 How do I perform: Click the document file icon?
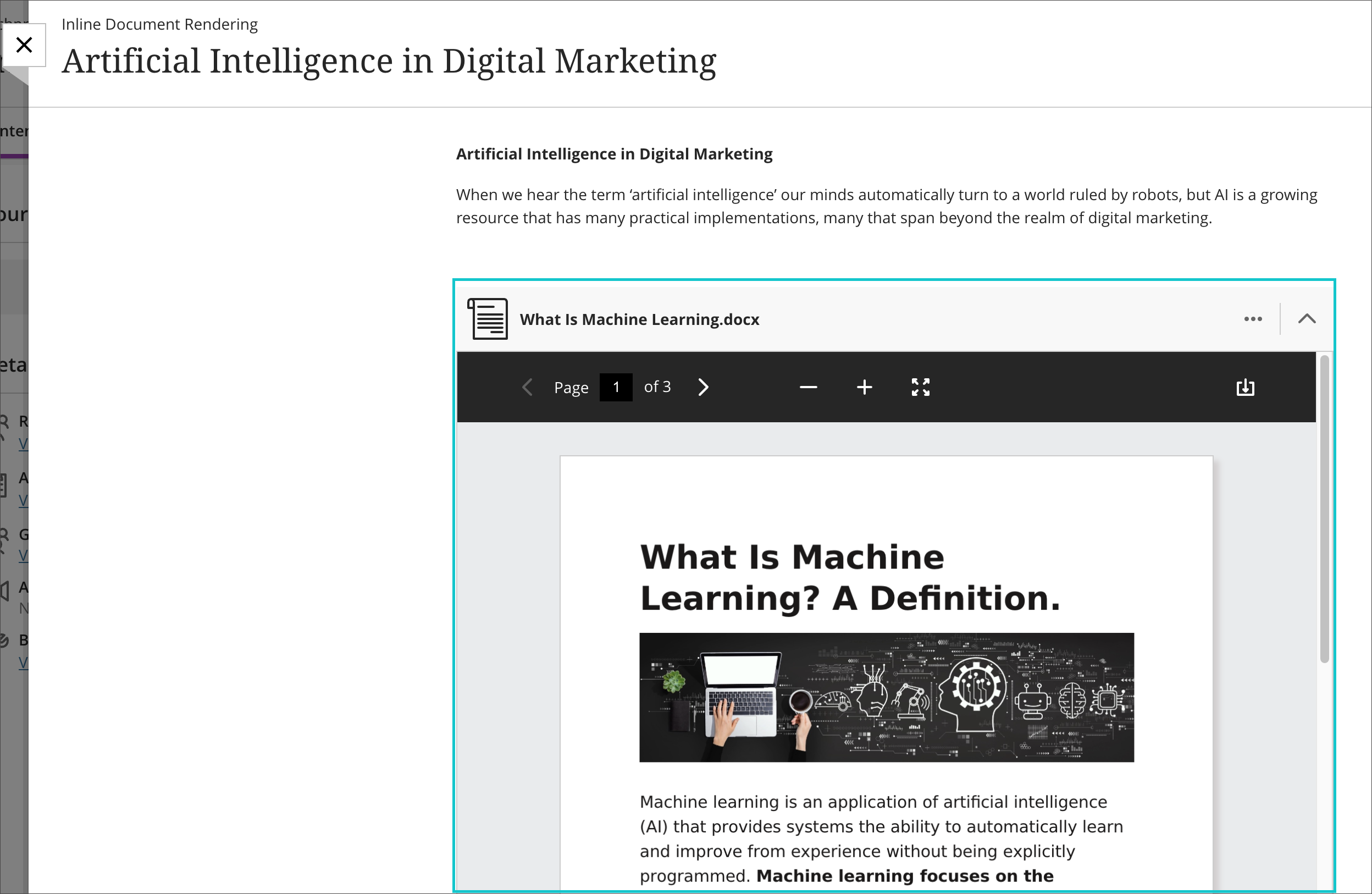[x=488, y=319]
